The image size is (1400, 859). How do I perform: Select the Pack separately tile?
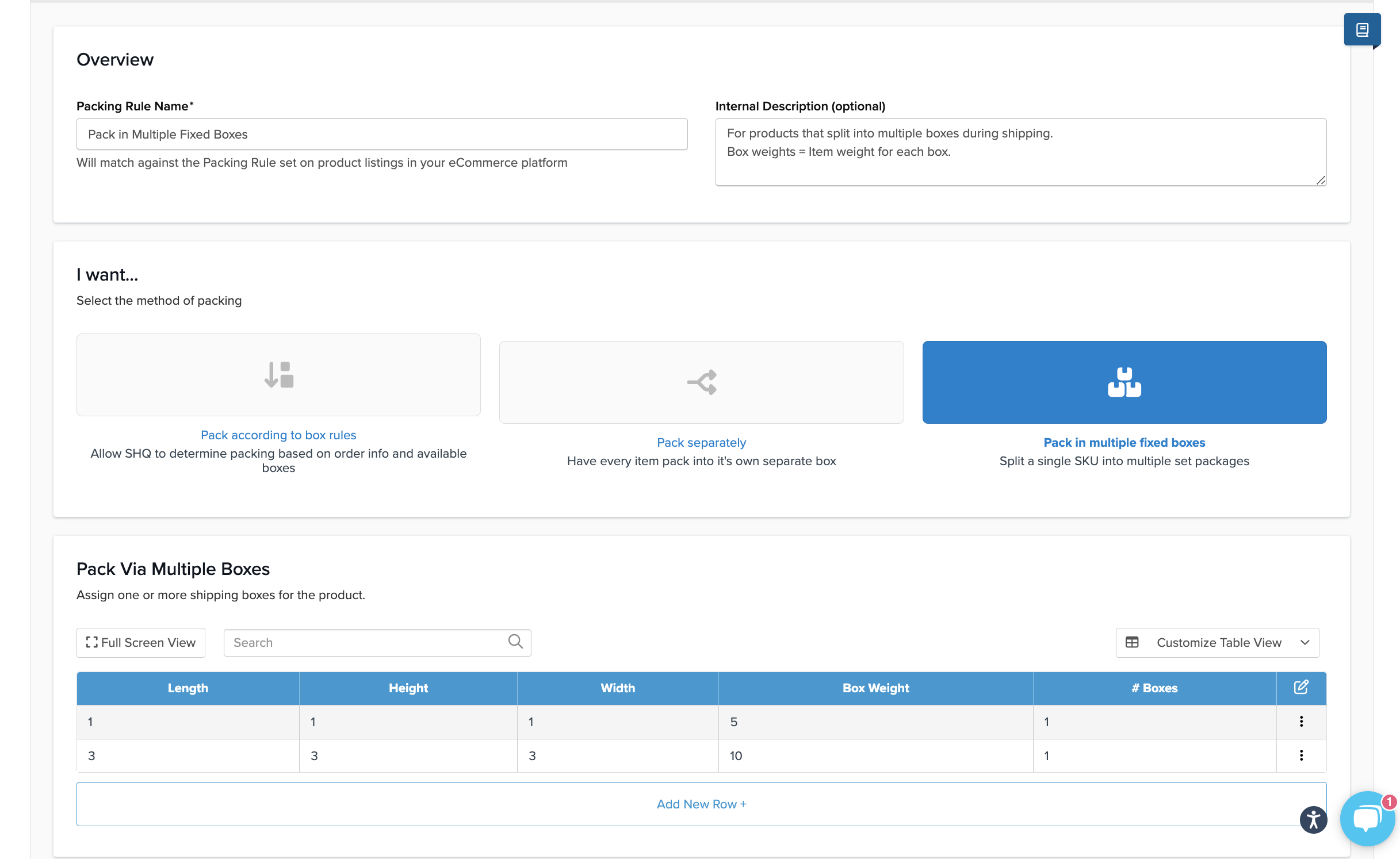(701, 382)
